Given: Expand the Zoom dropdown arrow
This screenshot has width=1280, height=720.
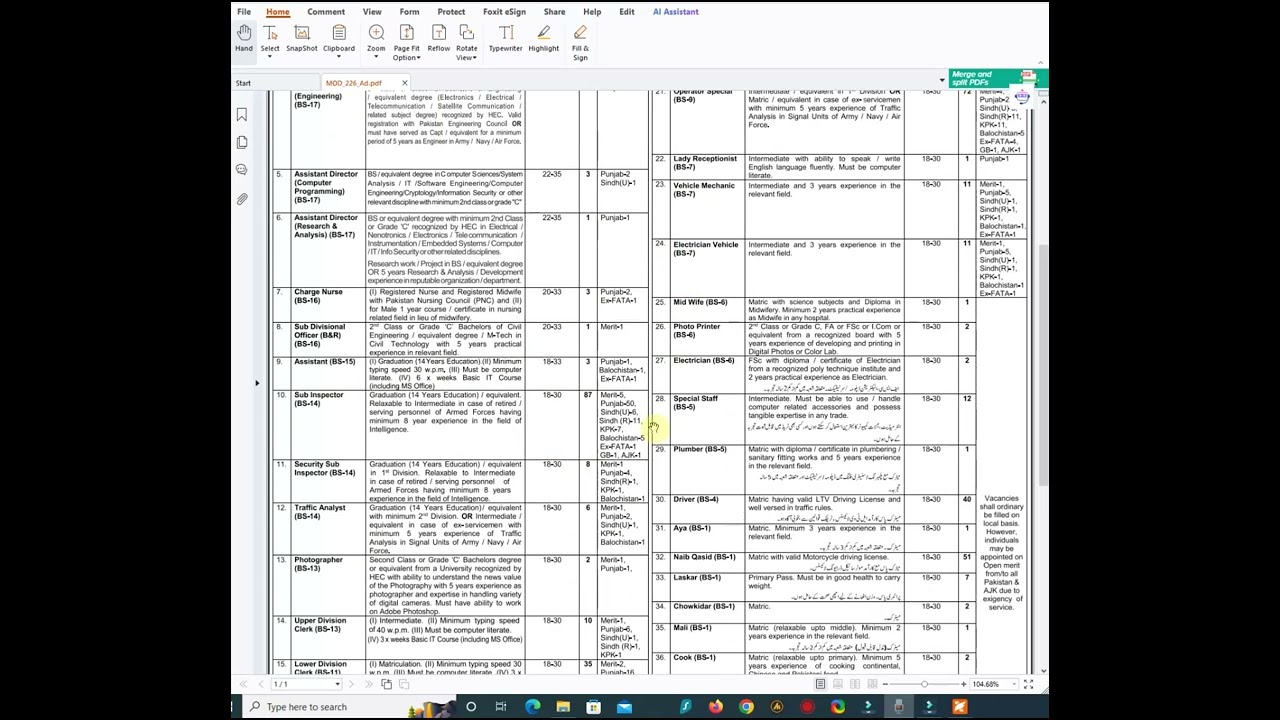Looking at the screenshot, I should tap(376, 57).
